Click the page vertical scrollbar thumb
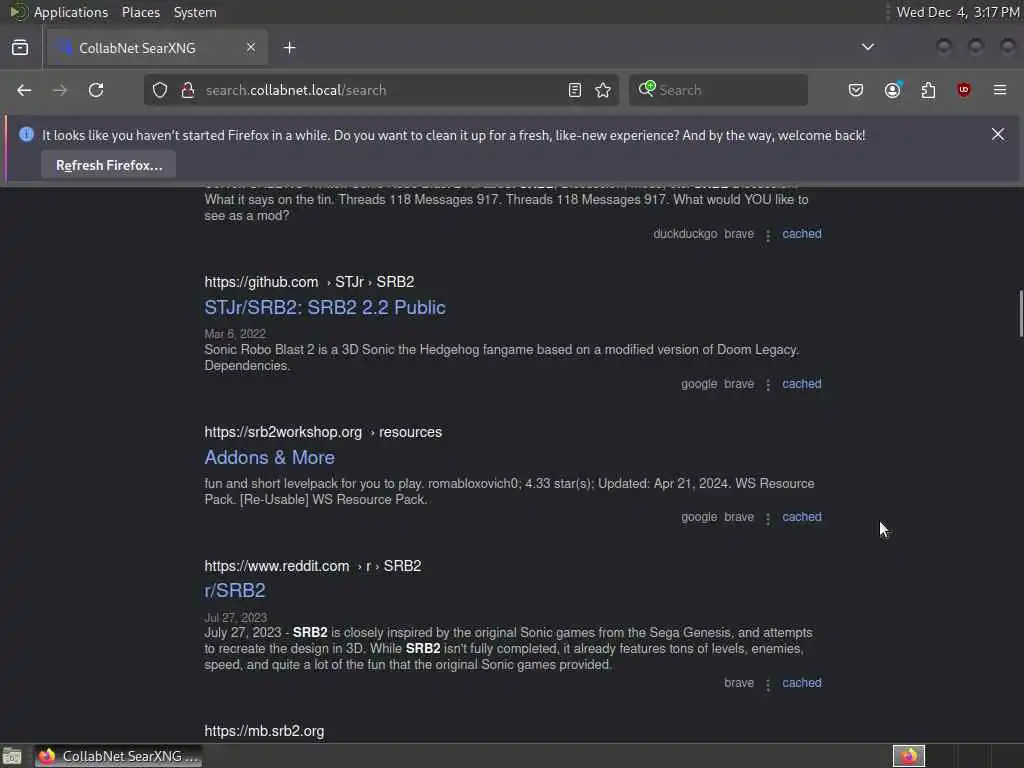This screenshot has height=768, width=1024. coord(1020,313)
